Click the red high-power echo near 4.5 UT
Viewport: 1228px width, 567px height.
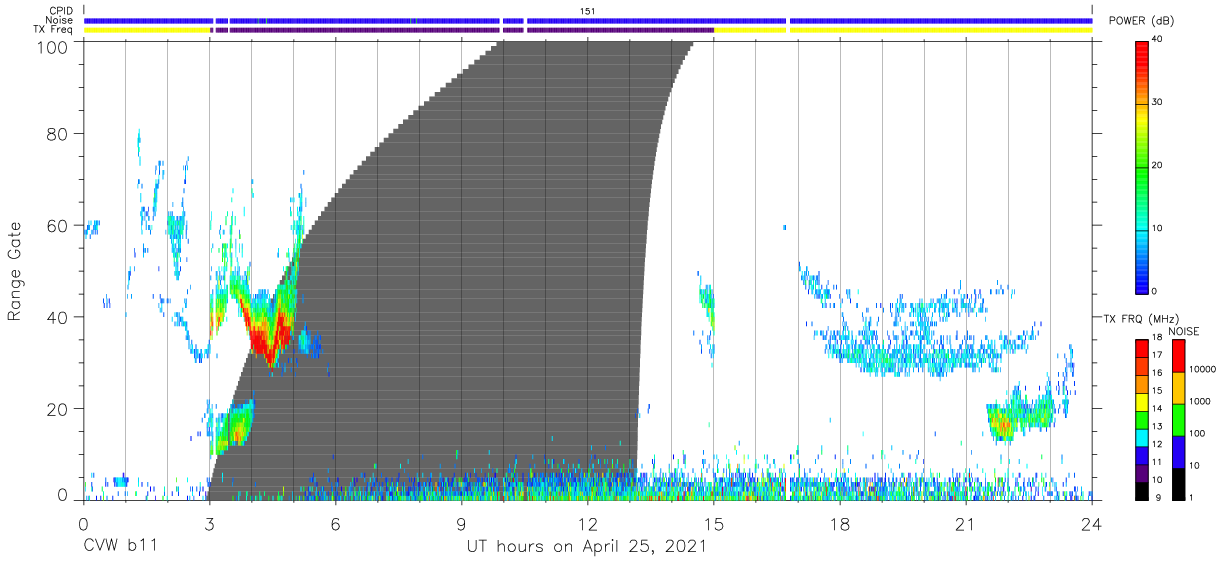270,335
